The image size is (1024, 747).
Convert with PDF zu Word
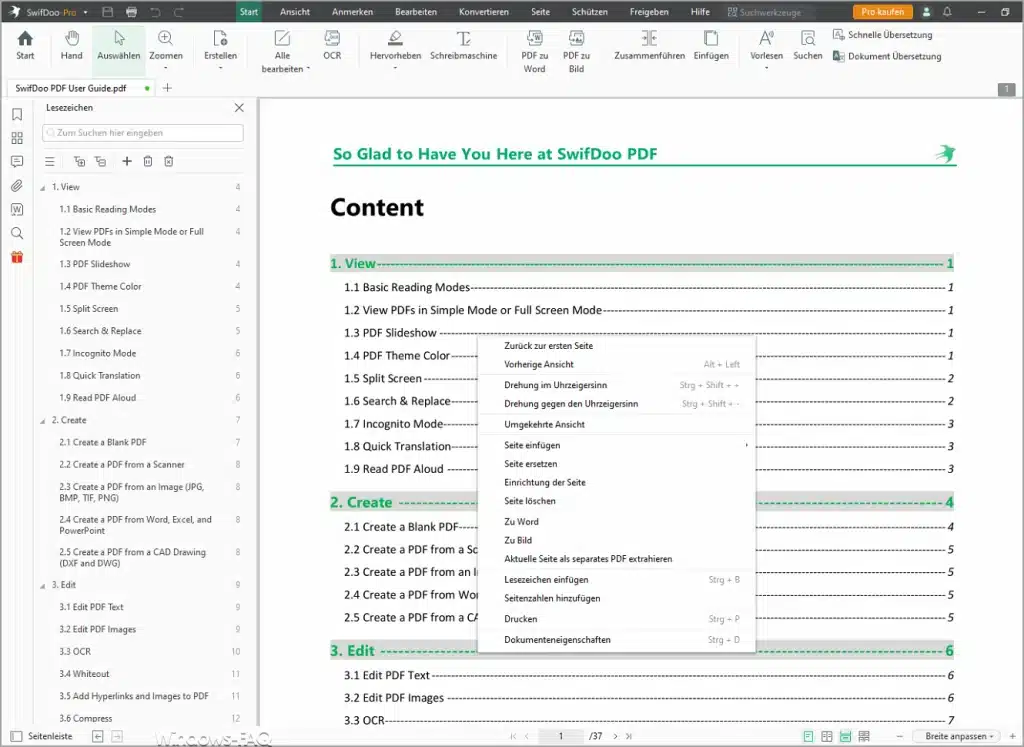534,51
